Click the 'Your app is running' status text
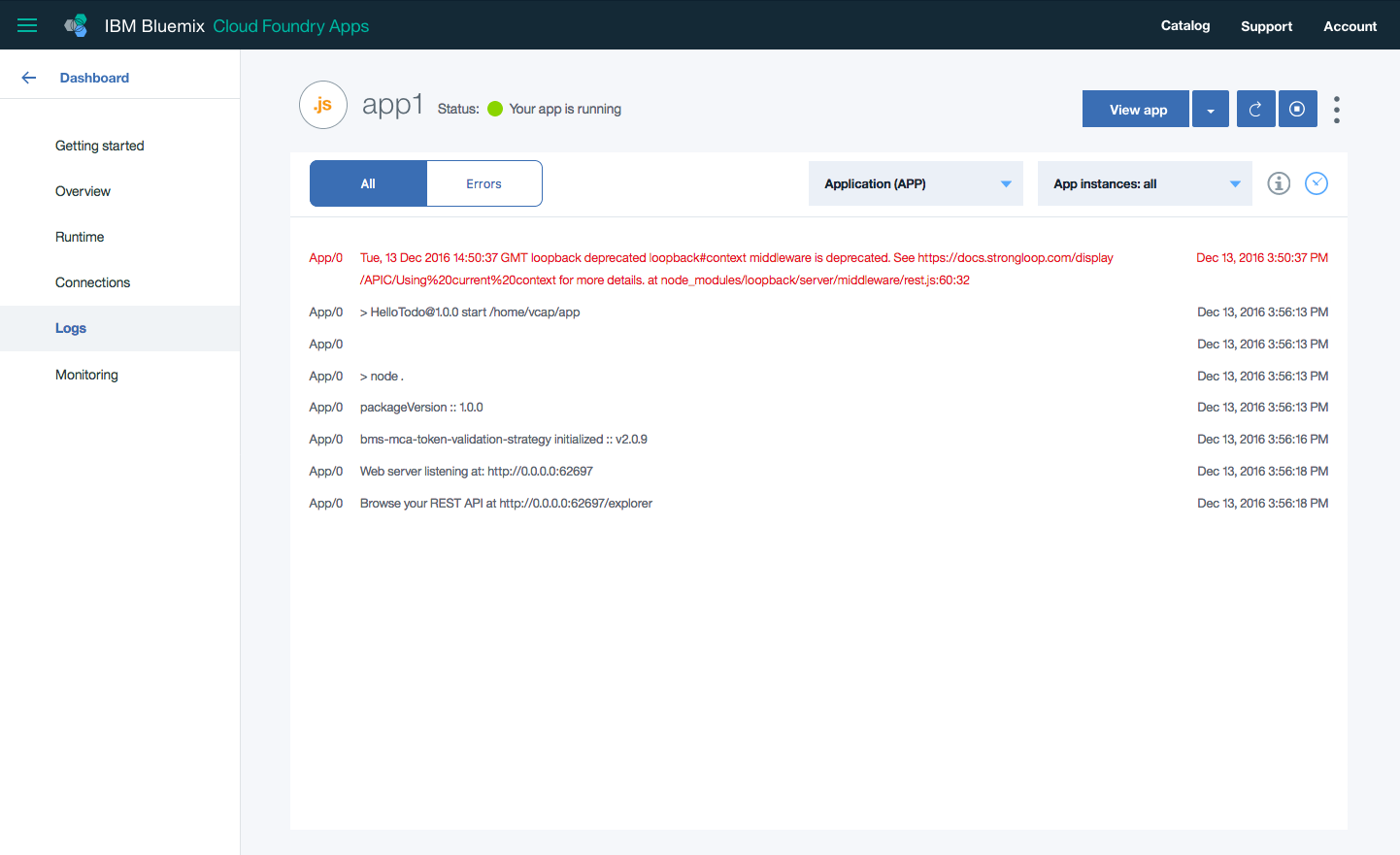 coord(565,109)
